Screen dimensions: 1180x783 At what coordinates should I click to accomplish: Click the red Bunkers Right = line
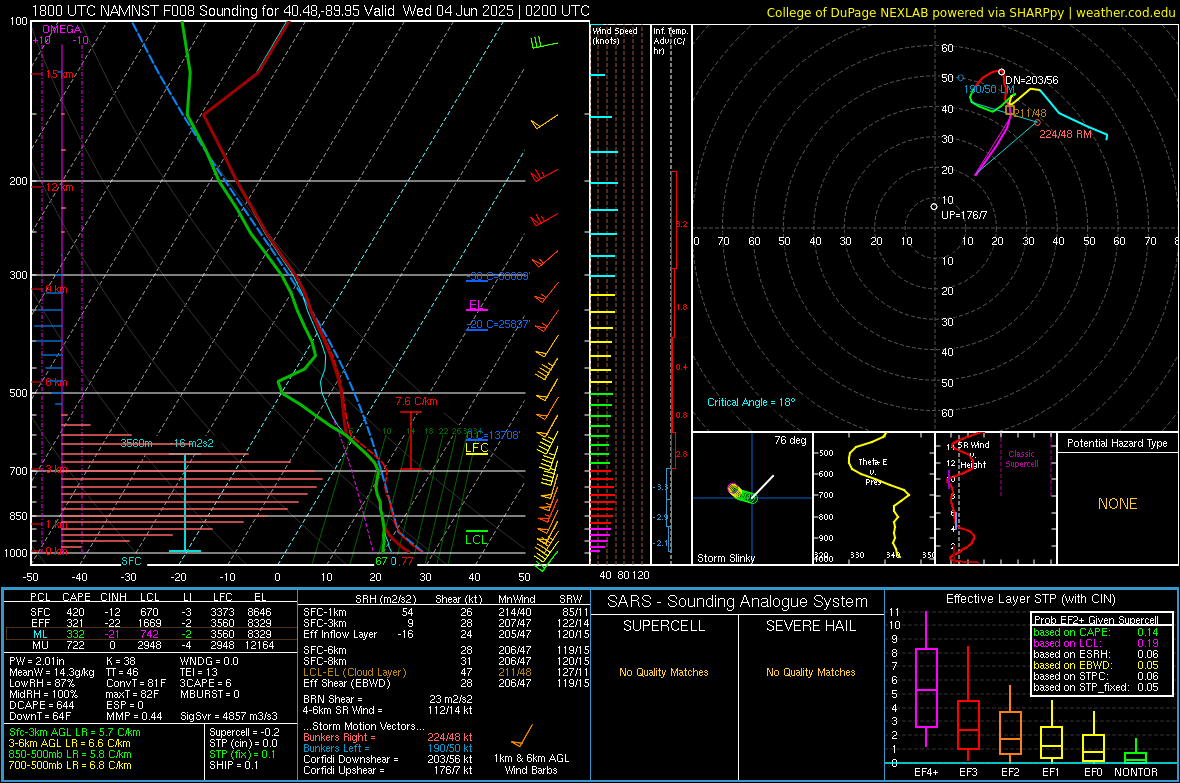pyautogui.click(x=388, y=737)
